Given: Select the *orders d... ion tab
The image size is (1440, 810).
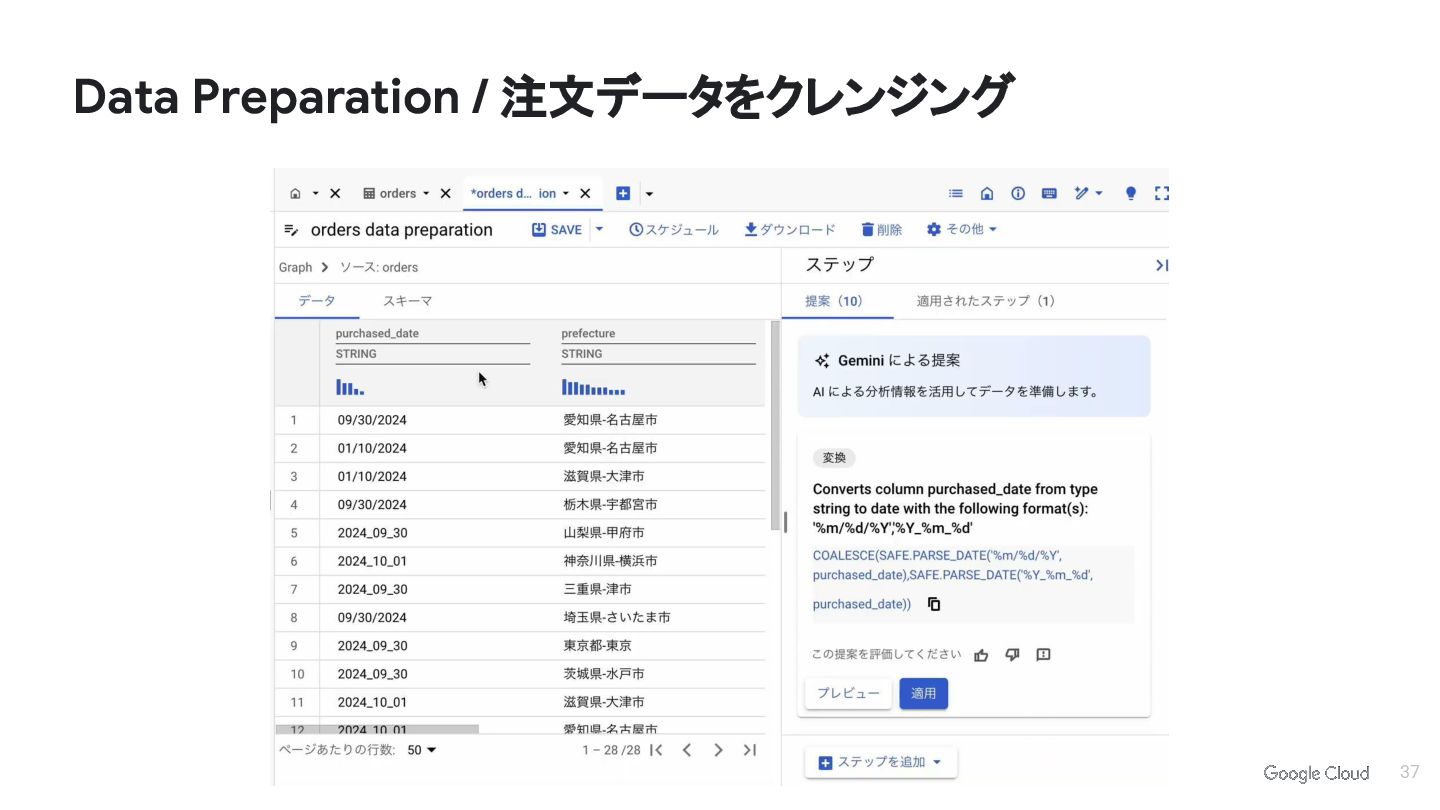Looking at the screenshot, I should click(x=513, y=194).
